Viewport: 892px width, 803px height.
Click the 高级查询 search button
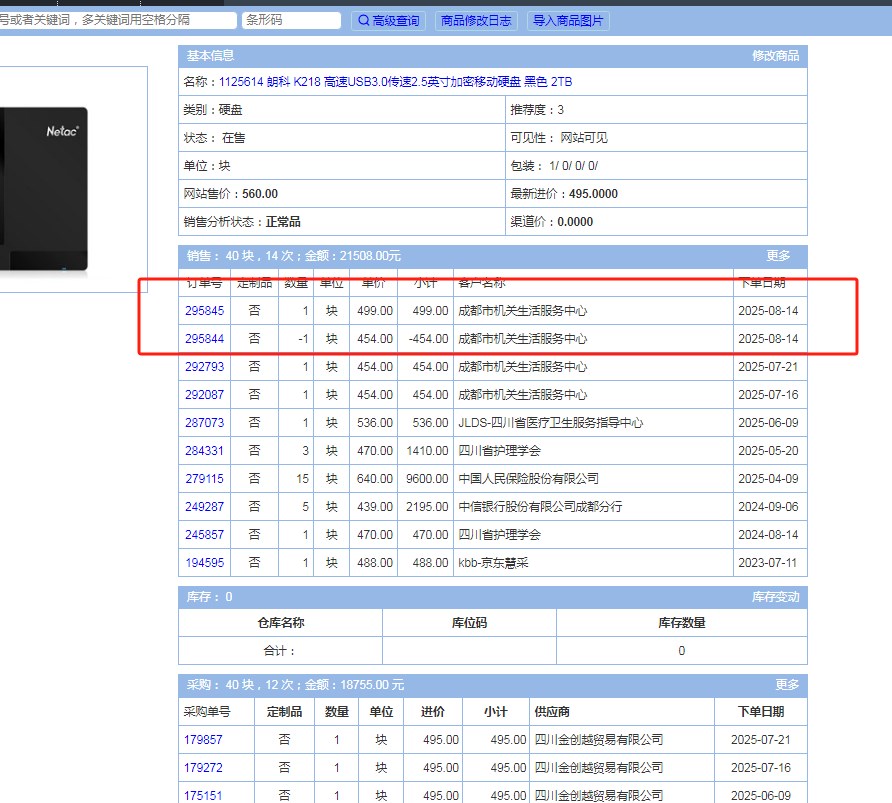click(x=389, y=21)
